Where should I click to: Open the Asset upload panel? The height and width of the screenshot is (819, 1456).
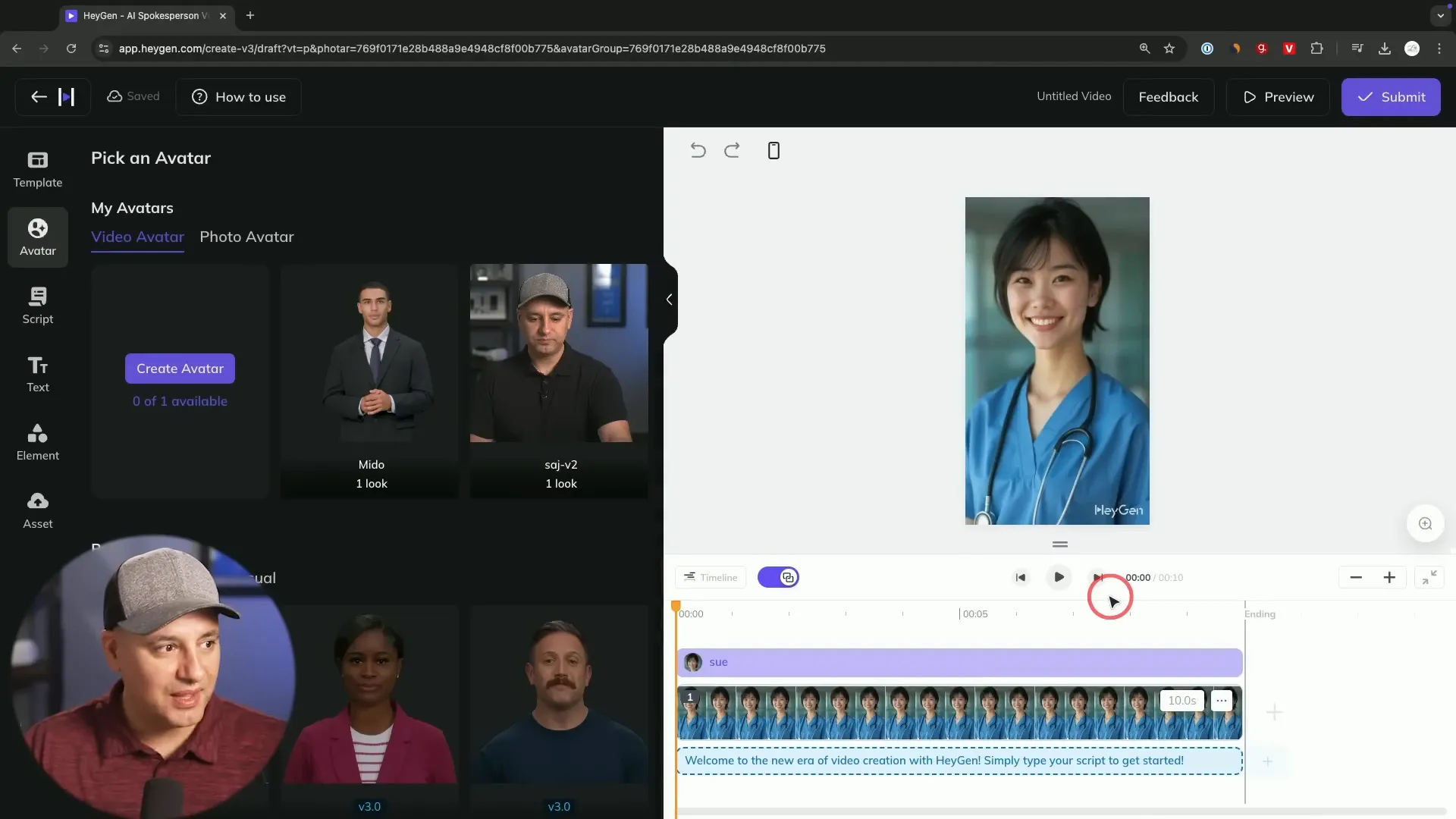(38, 510)
